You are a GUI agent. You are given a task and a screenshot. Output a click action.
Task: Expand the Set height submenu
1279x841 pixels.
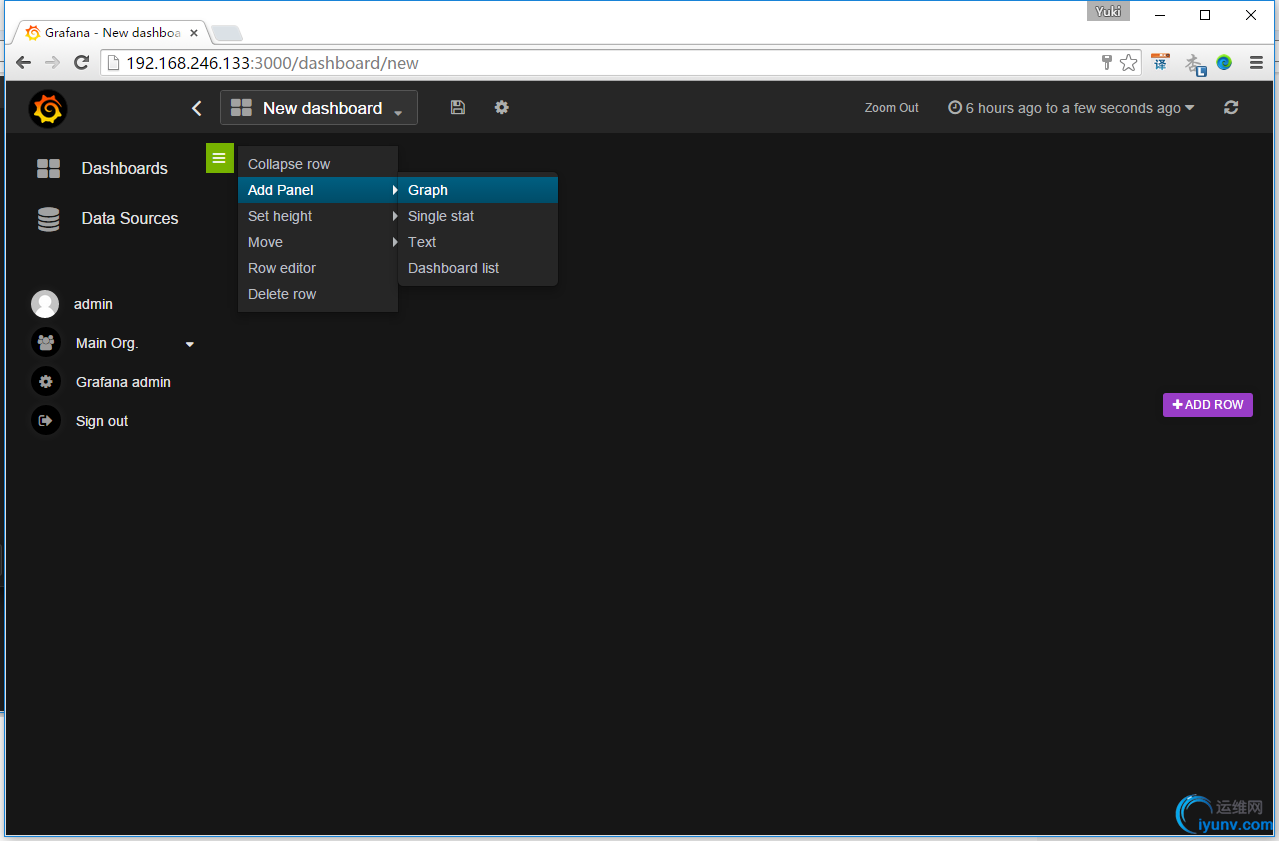318,216
